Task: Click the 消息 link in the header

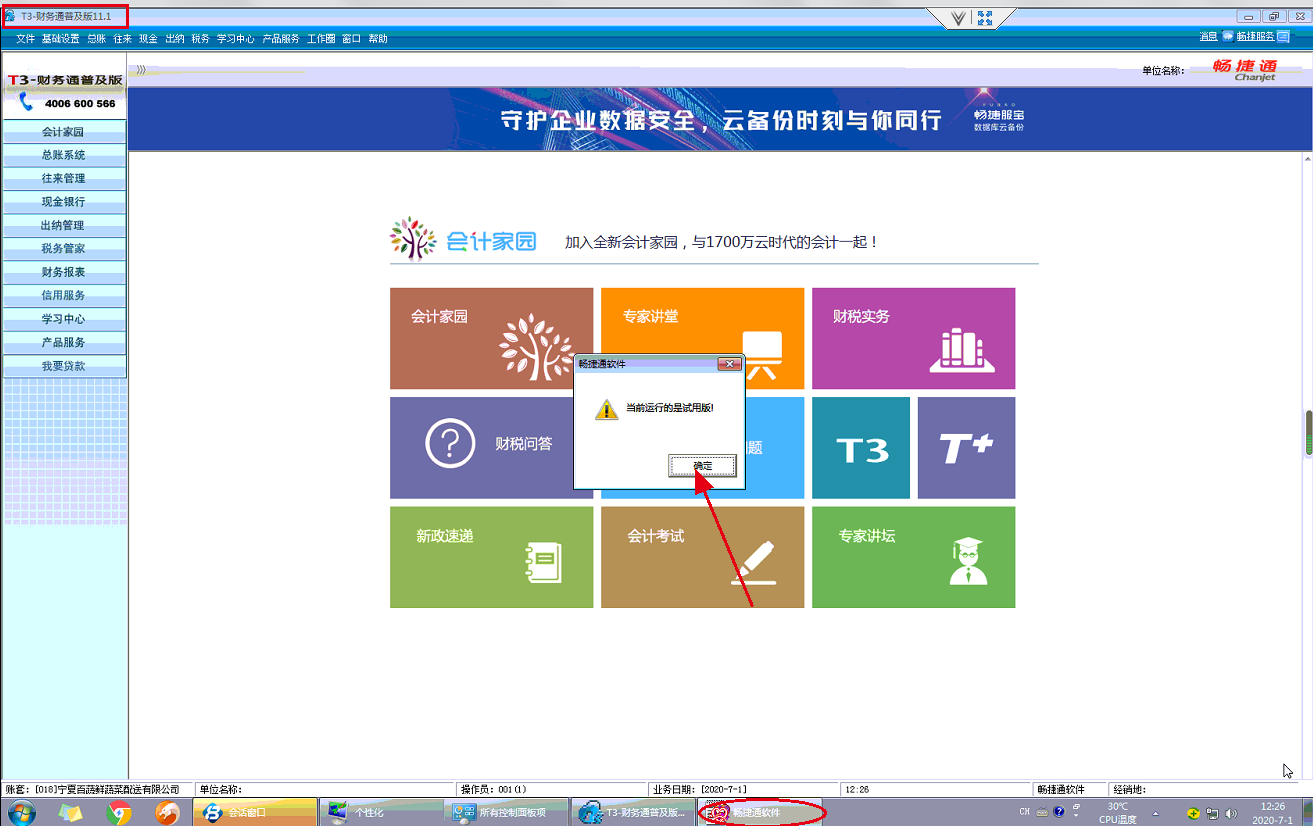Action: tap(1208, 36)
